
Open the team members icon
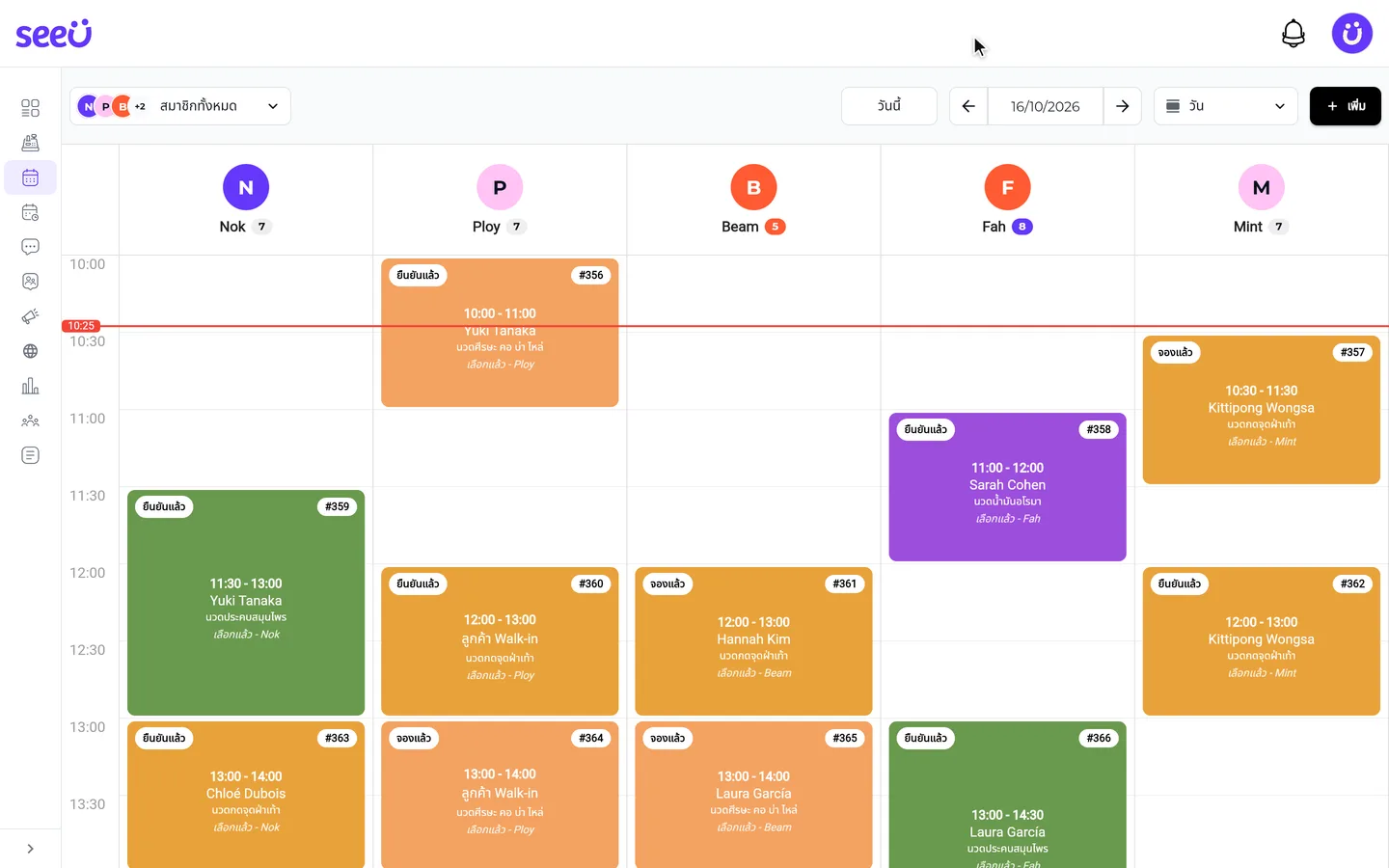(x=30, y=420)
